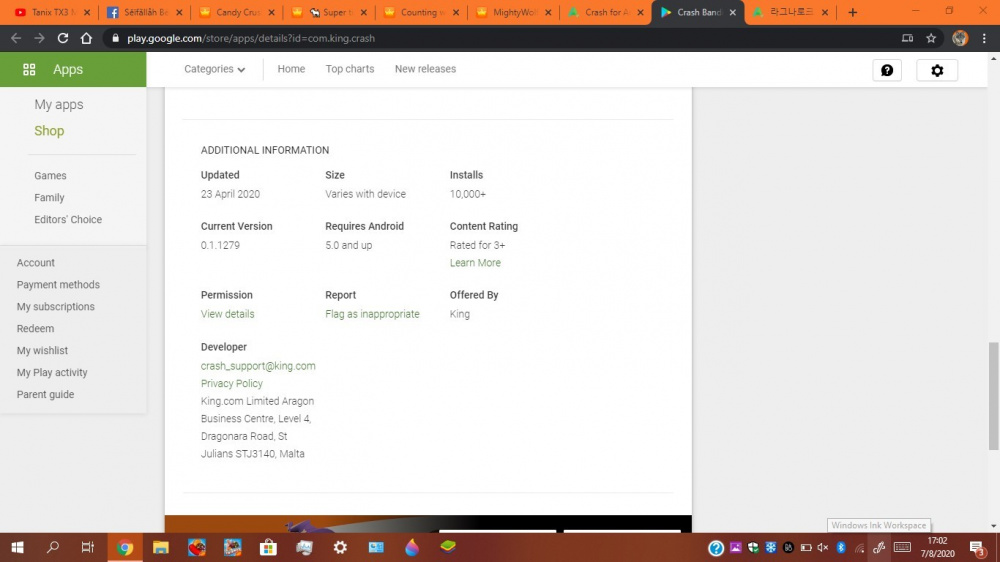Navigate back with the browser arrow
1000x562 pixels.
coord(16,38)
